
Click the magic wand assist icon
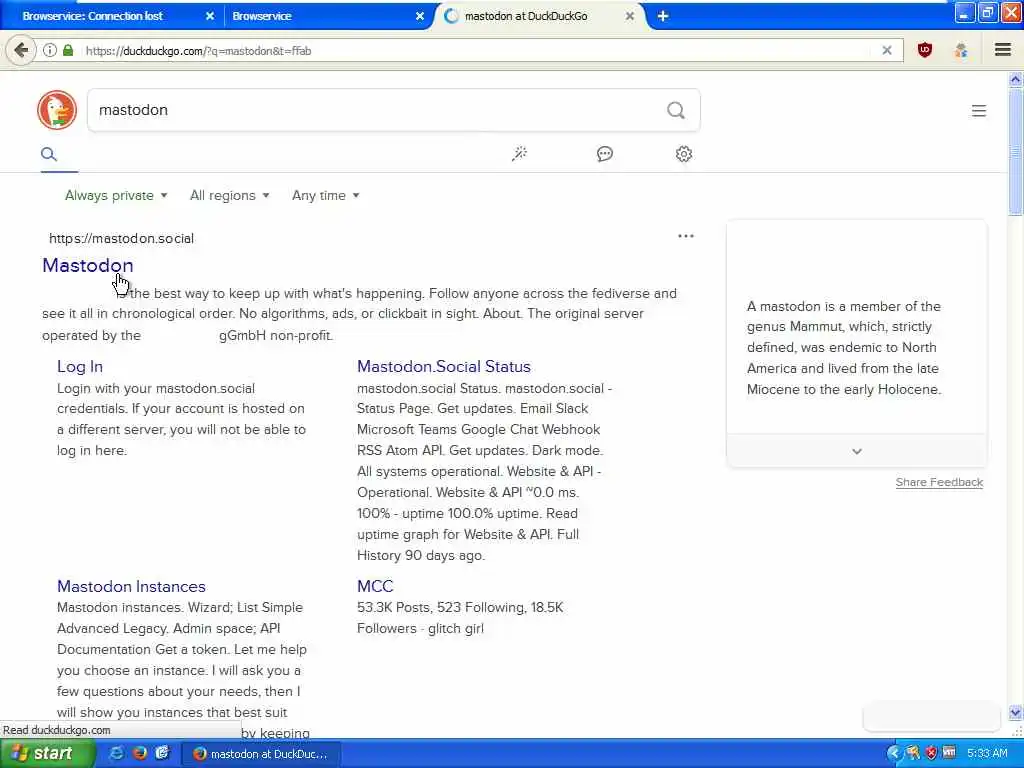(x=519, y=154)
